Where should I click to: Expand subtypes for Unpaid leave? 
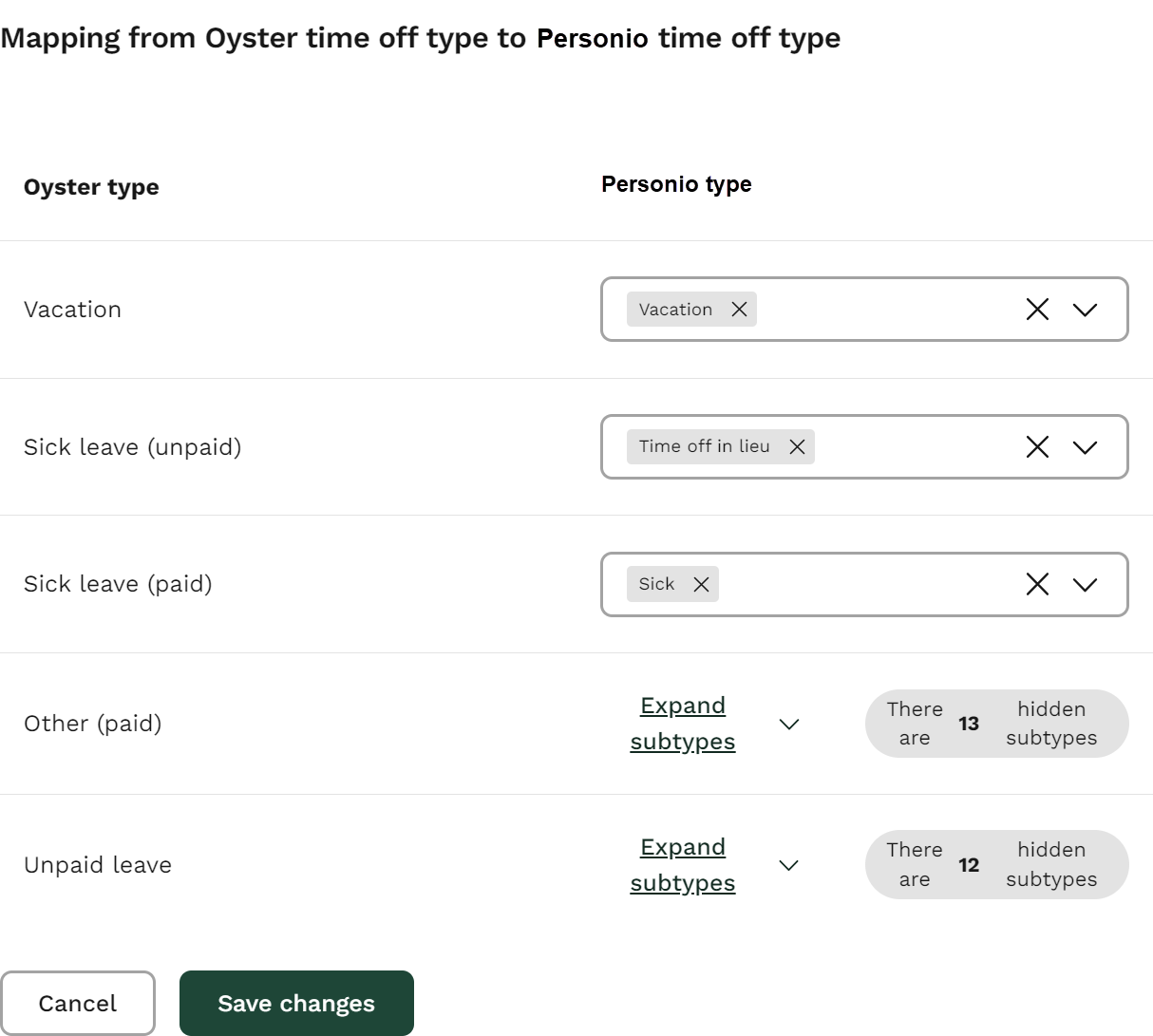pyautogui.click(x=681, y=864)
